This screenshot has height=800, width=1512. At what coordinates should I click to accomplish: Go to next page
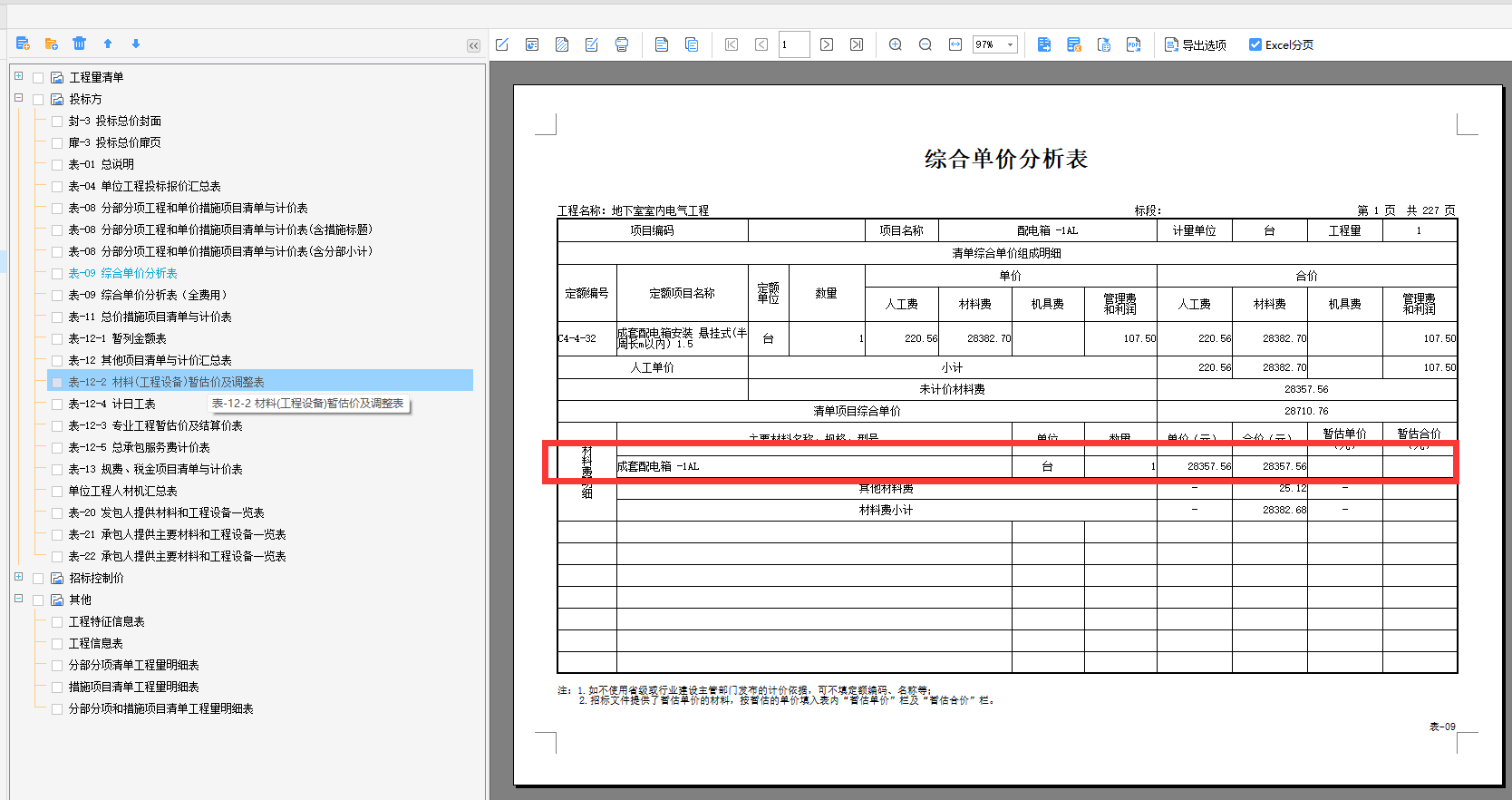tap(827, 44)
